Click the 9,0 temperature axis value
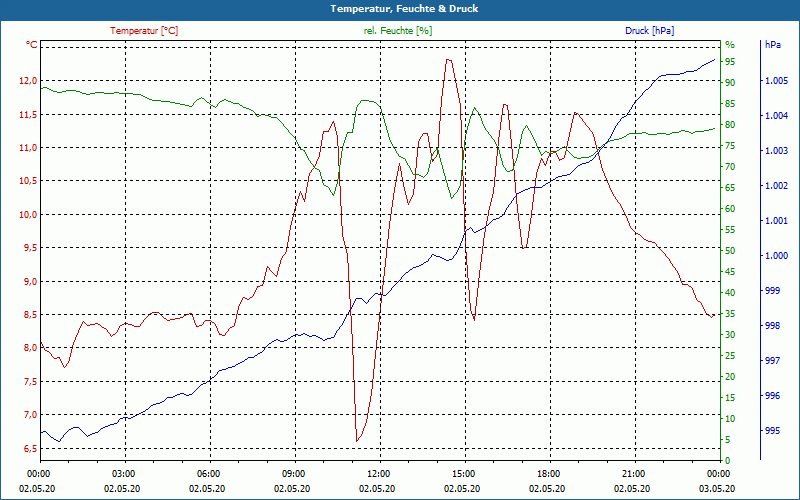 point(30,281)
